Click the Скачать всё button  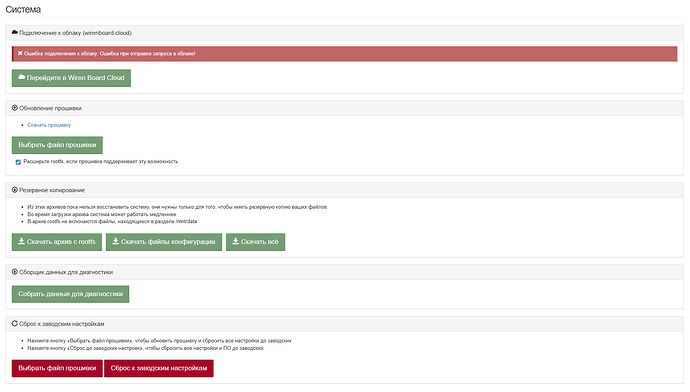256,242
